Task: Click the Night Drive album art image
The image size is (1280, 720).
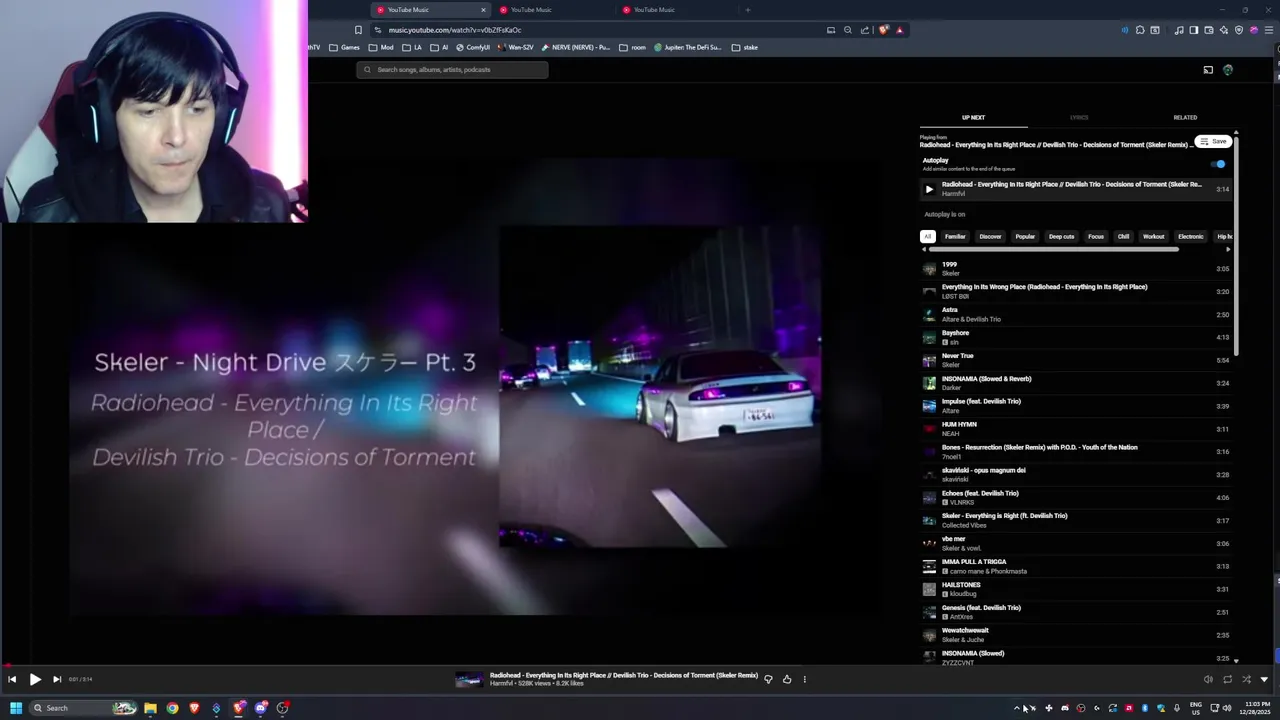Action: tap(660, 387)
